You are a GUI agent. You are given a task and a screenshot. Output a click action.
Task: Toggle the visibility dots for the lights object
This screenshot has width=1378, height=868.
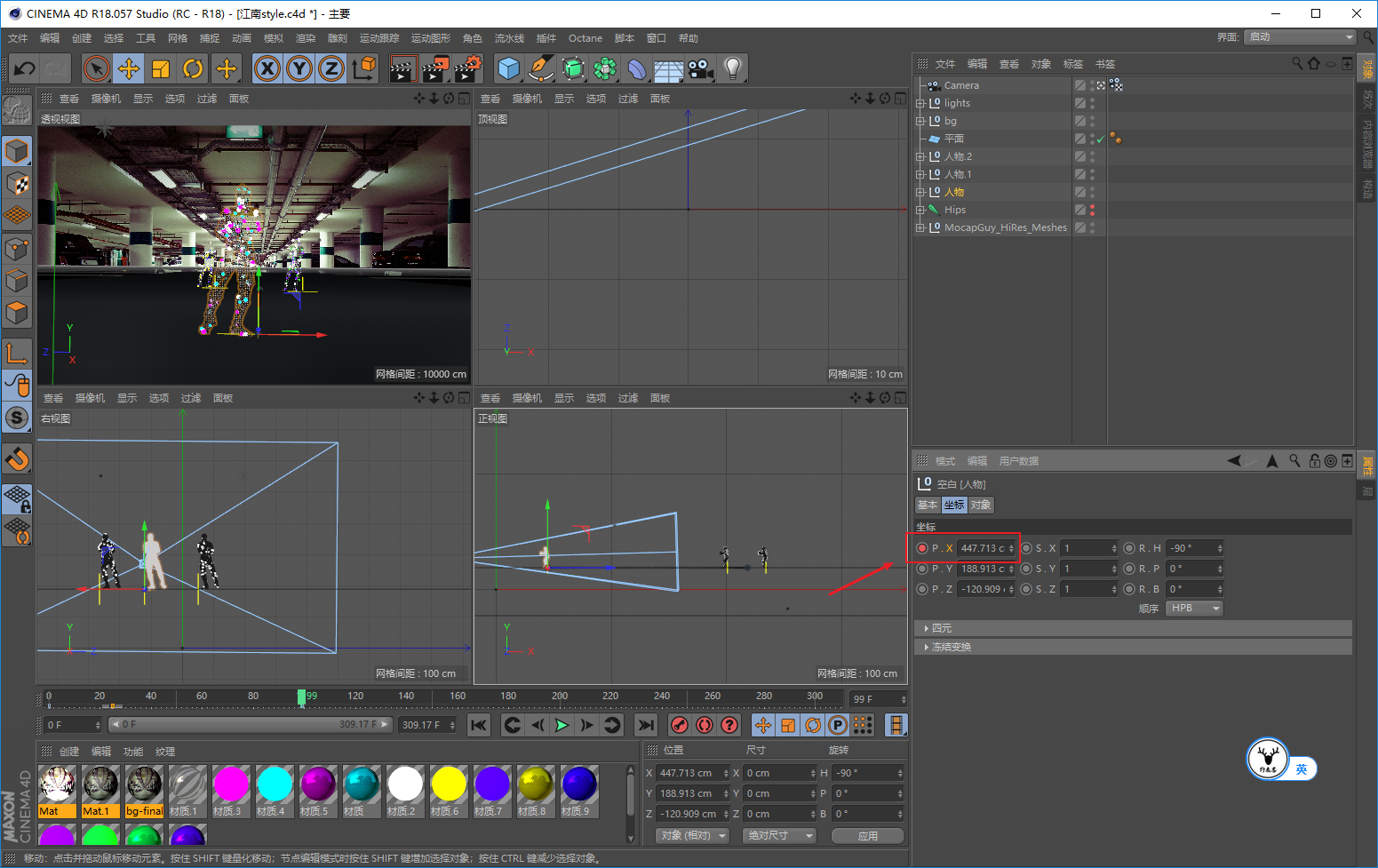click(1092, 103)
